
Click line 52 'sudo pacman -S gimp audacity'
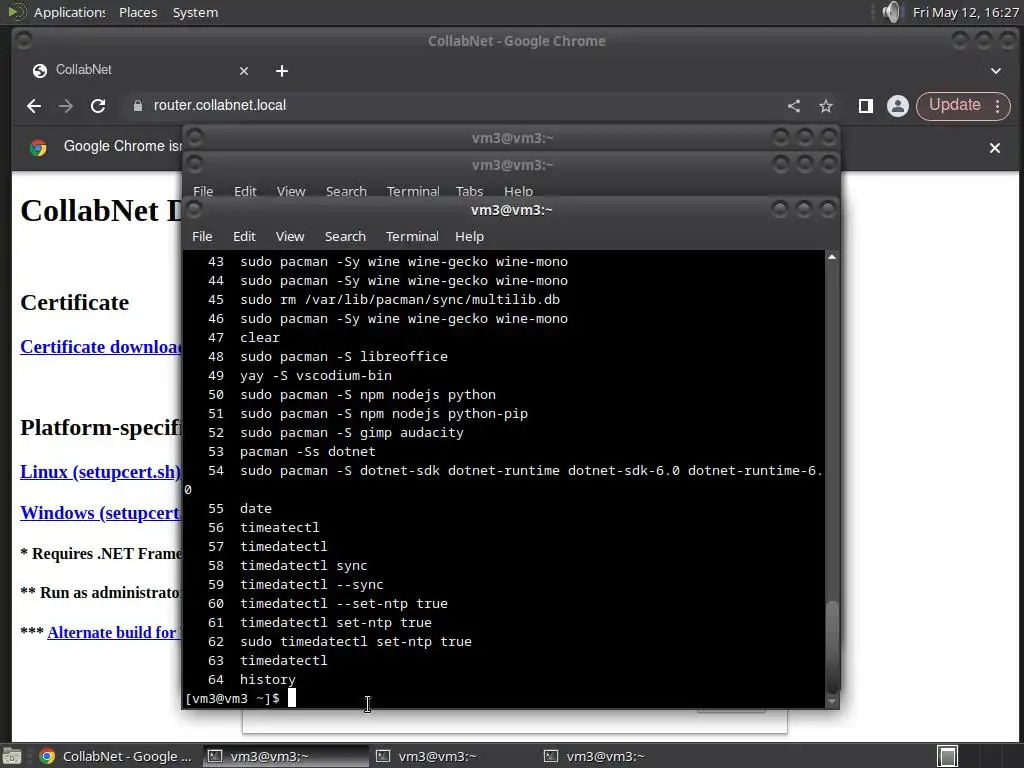pos(352,432)
